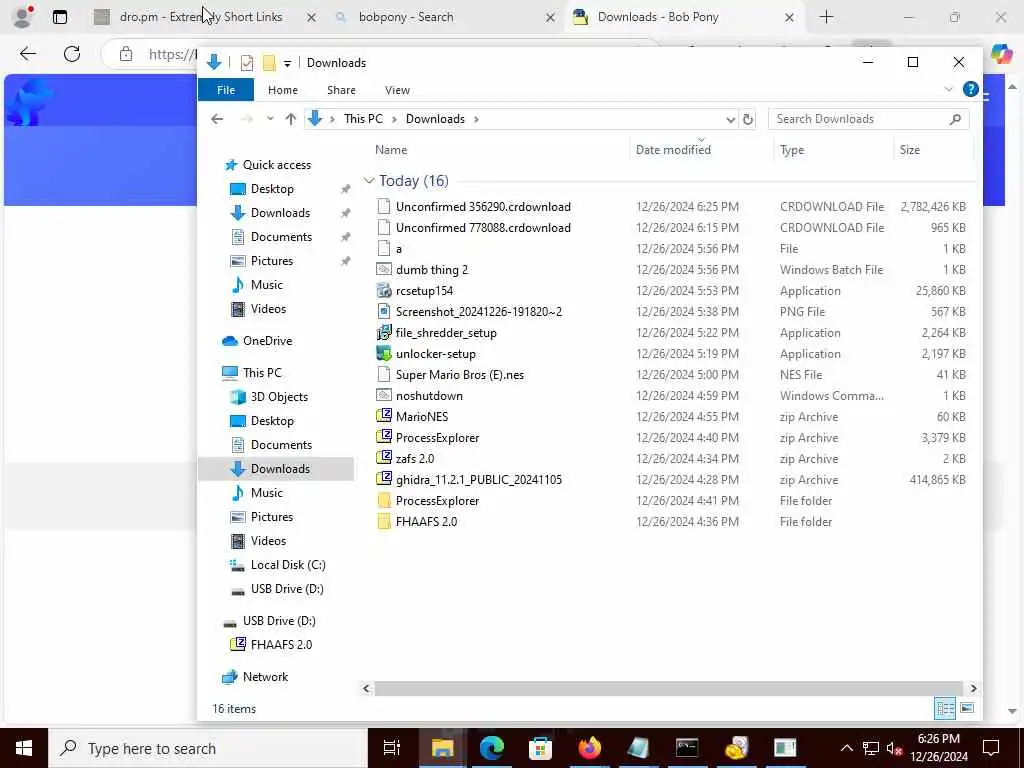Open Microsoft Store from the taskbar
Image resolution: width=1024 pixels, height=768 pixels.
[540, 748]
